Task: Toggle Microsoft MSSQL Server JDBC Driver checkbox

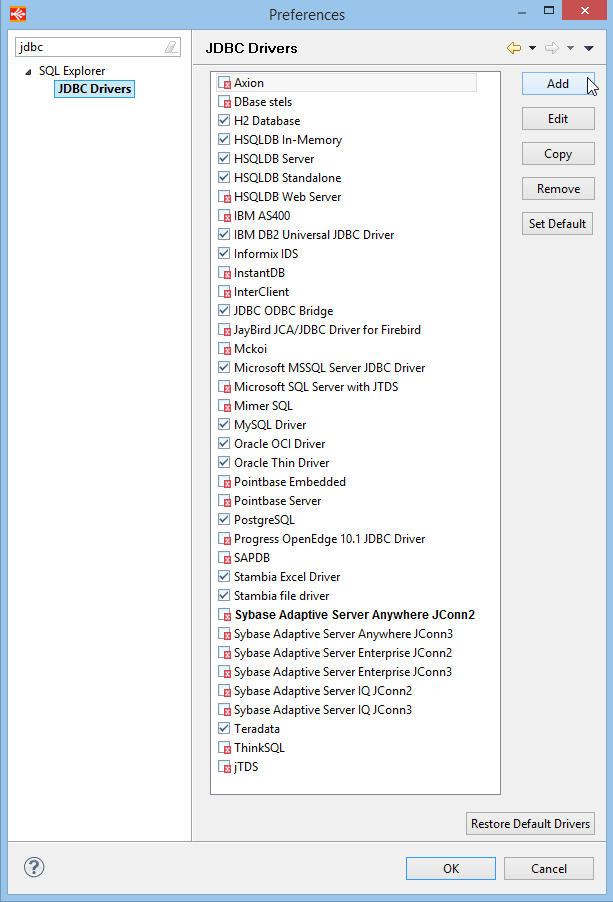Action: coord(224,368)
